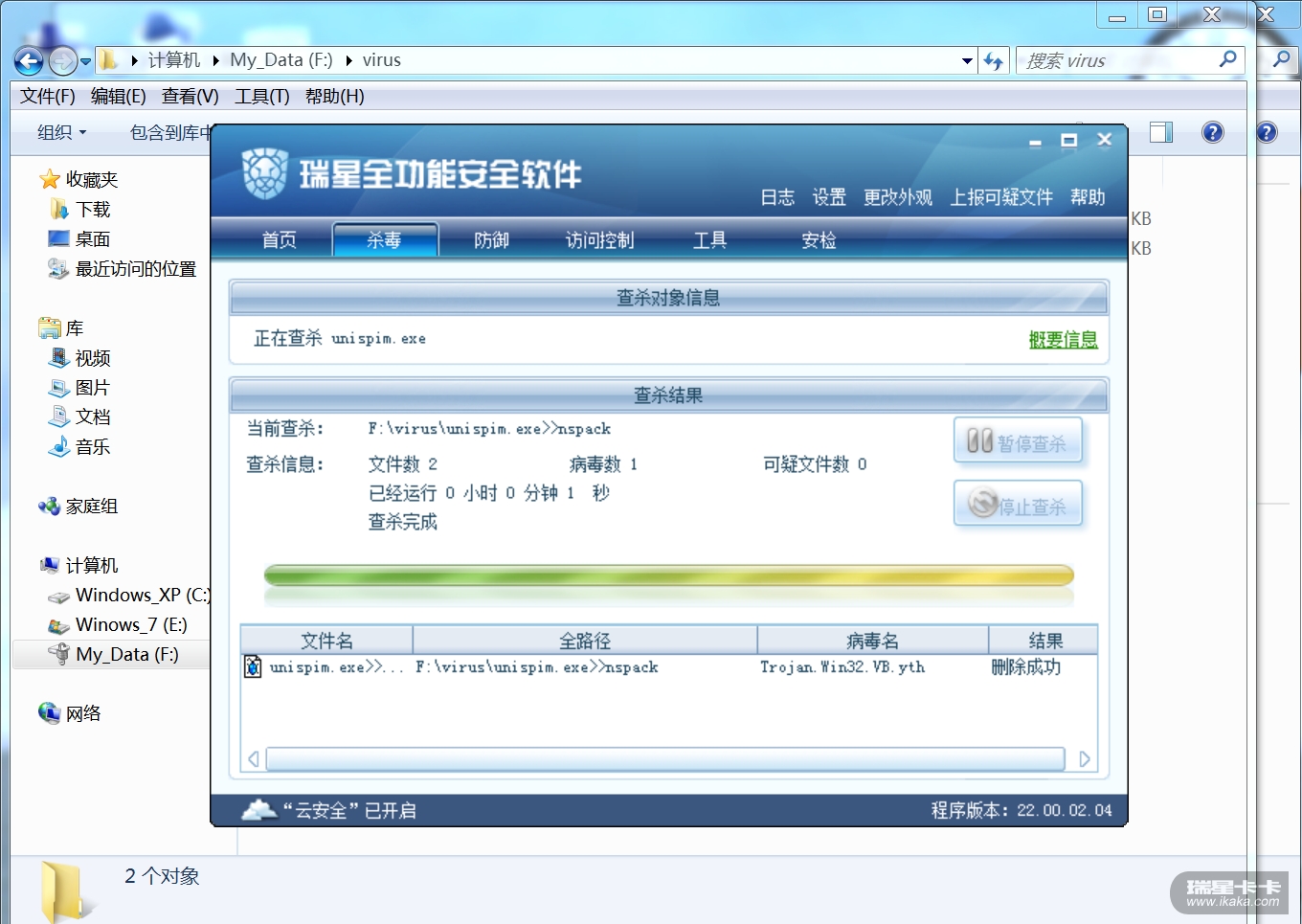Open the 文档 library icon
Viewport: 1302px width, 924px height.
(x=59, y=417)
